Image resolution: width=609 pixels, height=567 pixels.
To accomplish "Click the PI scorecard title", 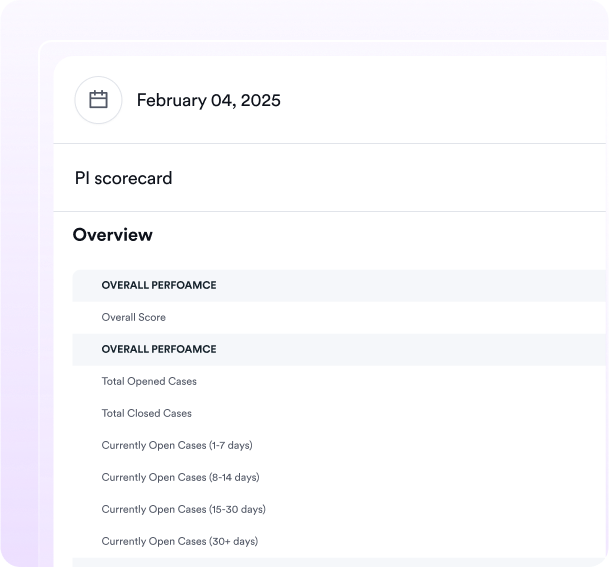I will (x=123, y=178).
